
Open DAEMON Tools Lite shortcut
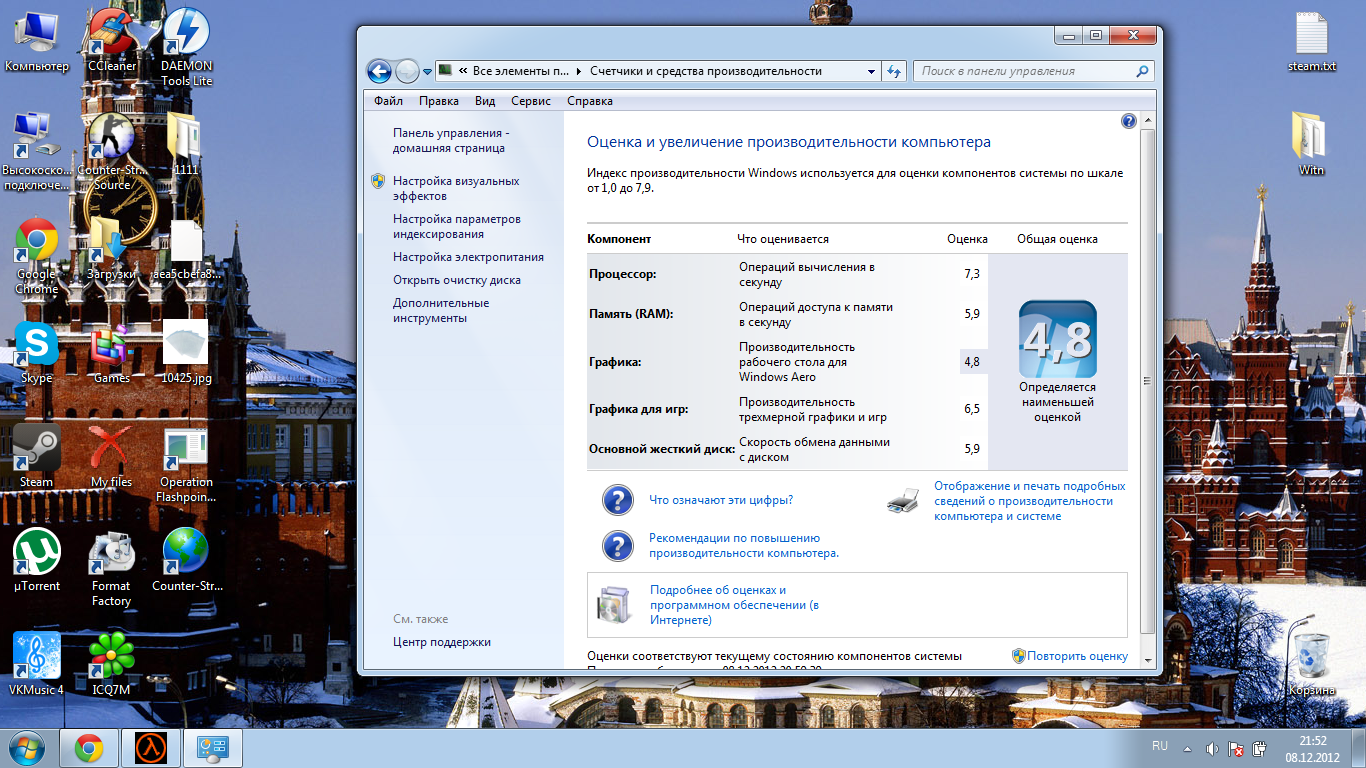click(x=187, y=47)
